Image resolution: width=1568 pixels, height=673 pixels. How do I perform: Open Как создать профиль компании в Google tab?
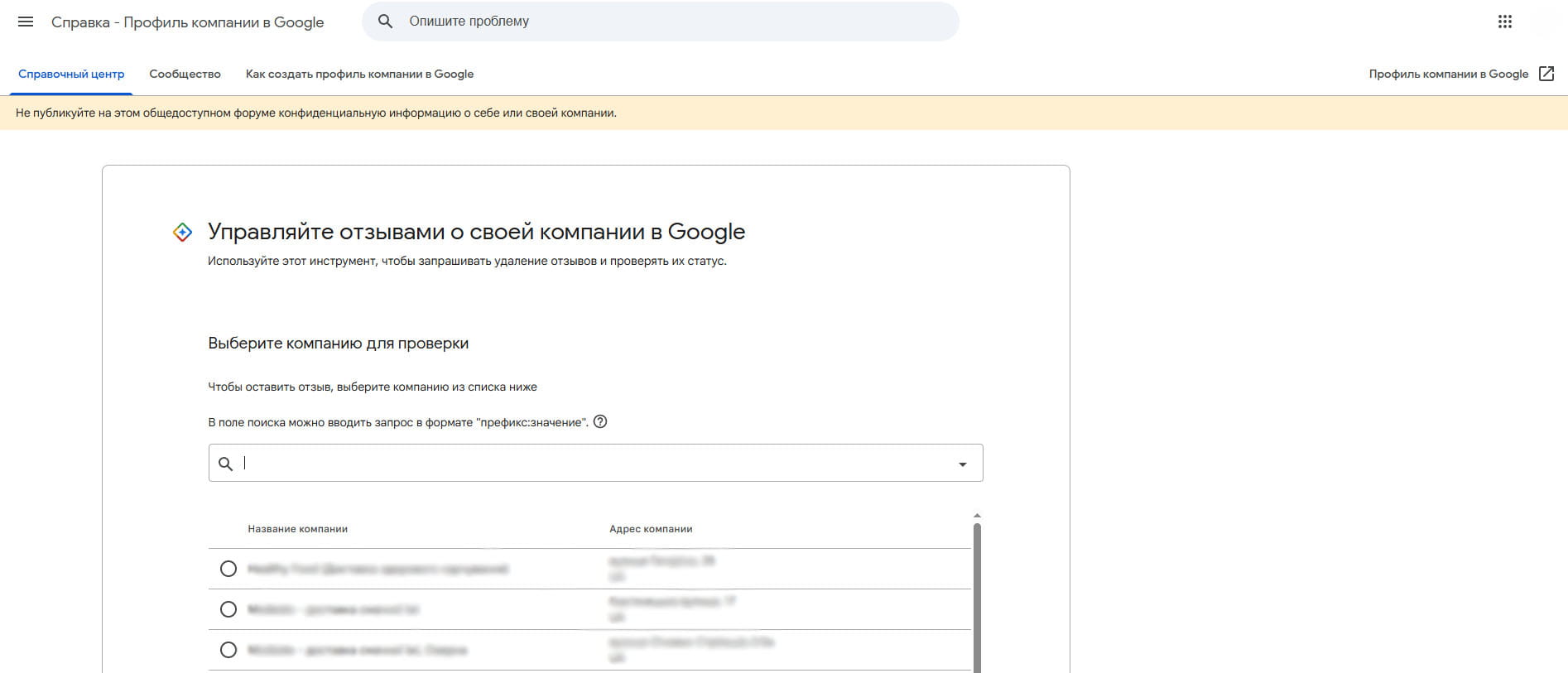359,74
